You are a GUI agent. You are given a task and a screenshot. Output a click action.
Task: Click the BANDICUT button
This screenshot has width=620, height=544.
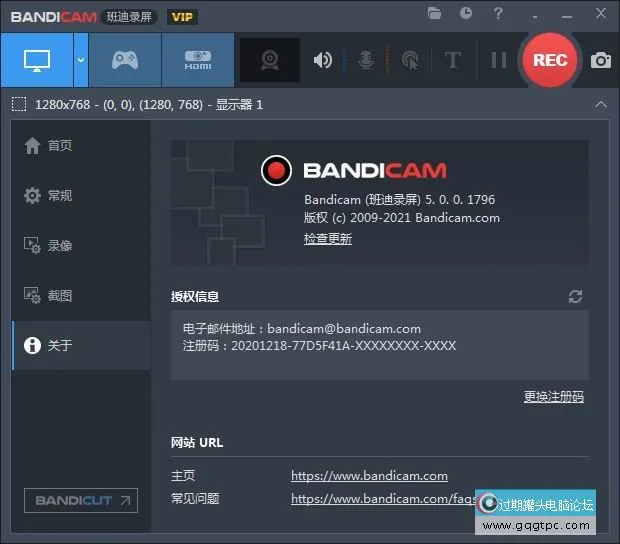pos(81,501)
